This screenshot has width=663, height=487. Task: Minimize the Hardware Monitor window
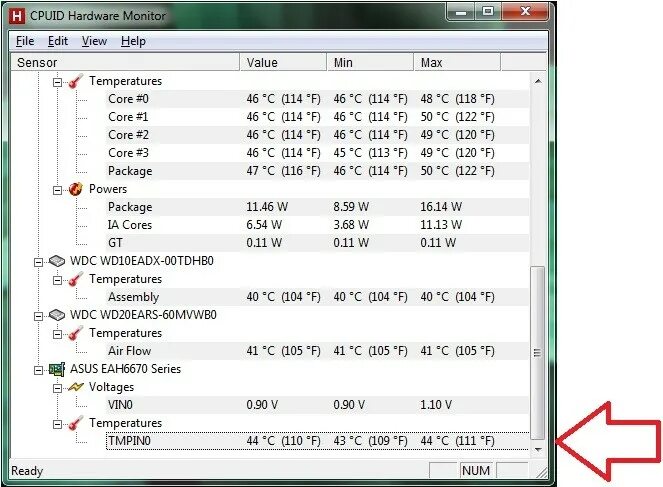coord(460,12)
